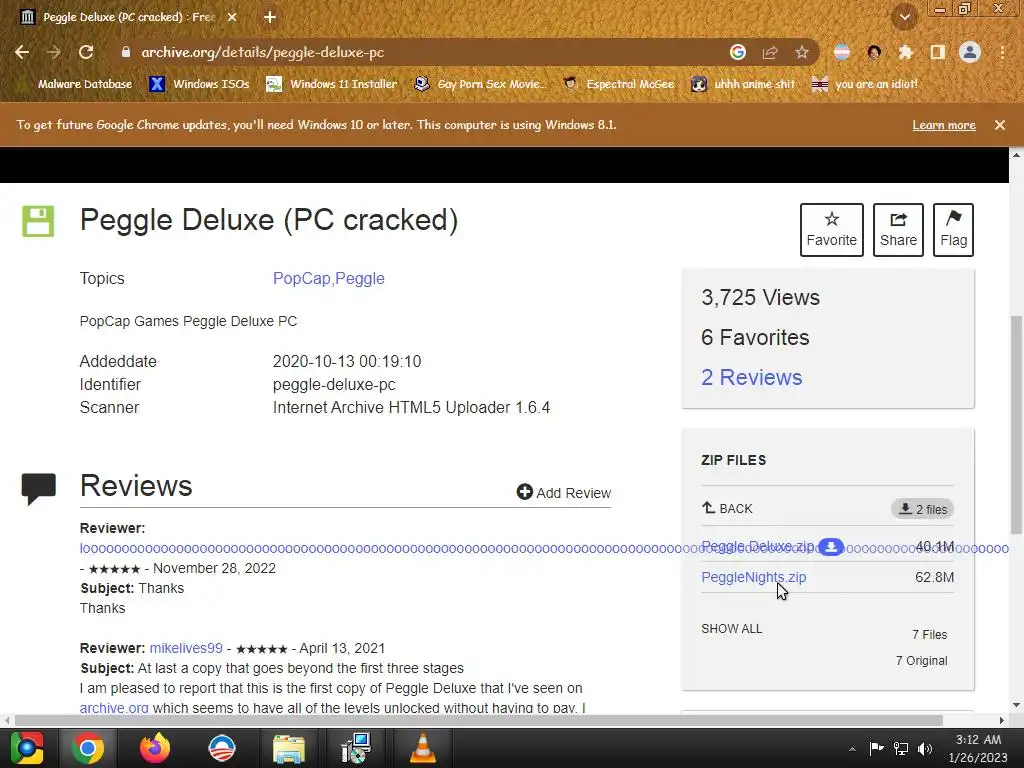The width and height of the screenshot is (1024, 768).
Task: Open the tab search dropdown arrow
Action: click(904, 18)
